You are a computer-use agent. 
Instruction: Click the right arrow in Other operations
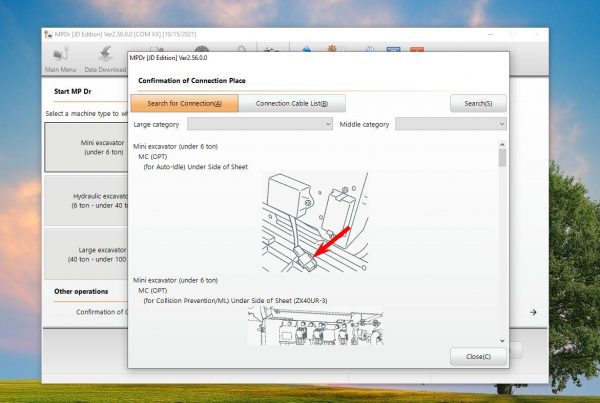coord(533,312)
